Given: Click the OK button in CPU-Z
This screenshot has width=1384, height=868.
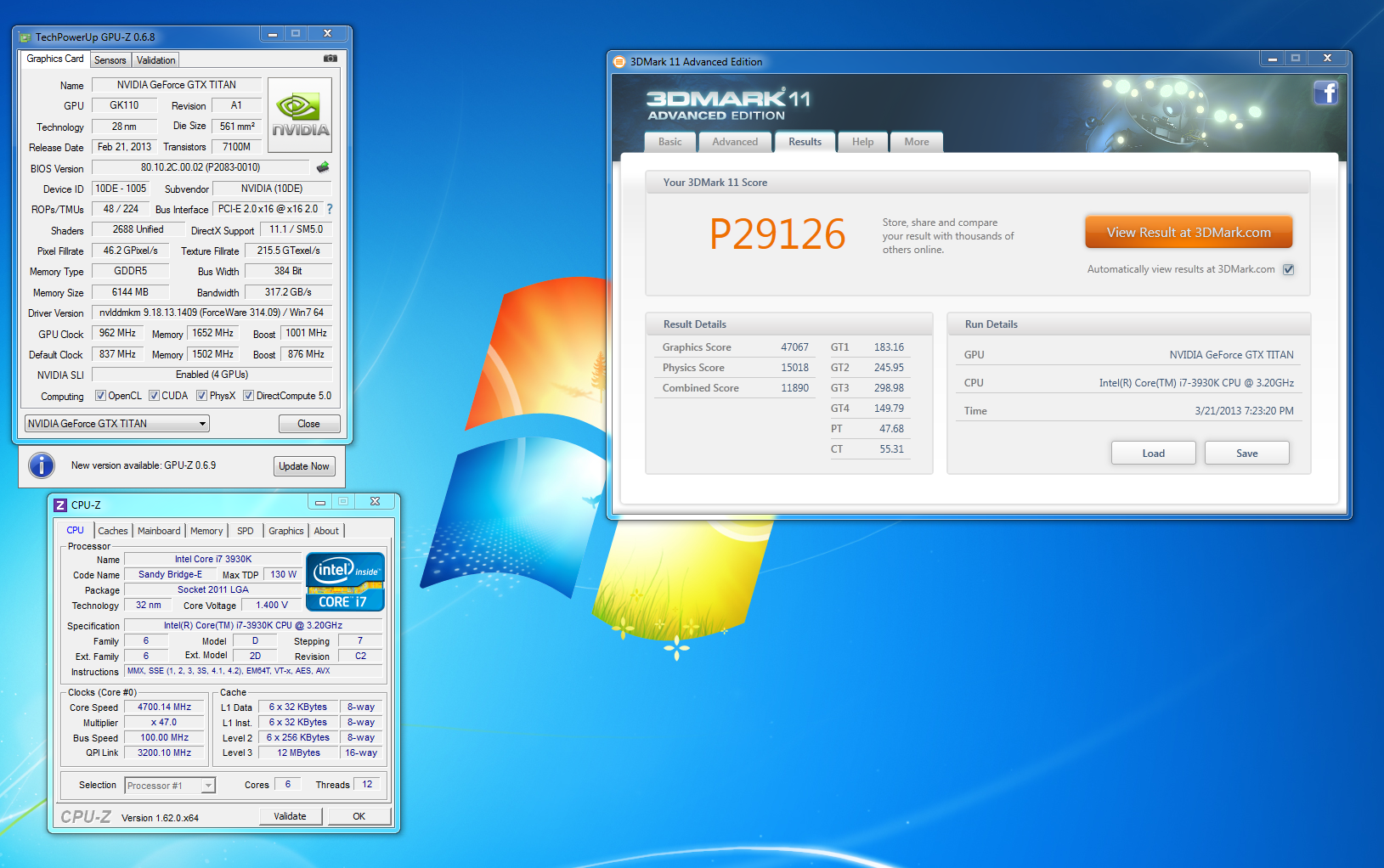Looking at the screenshot, I should click(359, 816).
